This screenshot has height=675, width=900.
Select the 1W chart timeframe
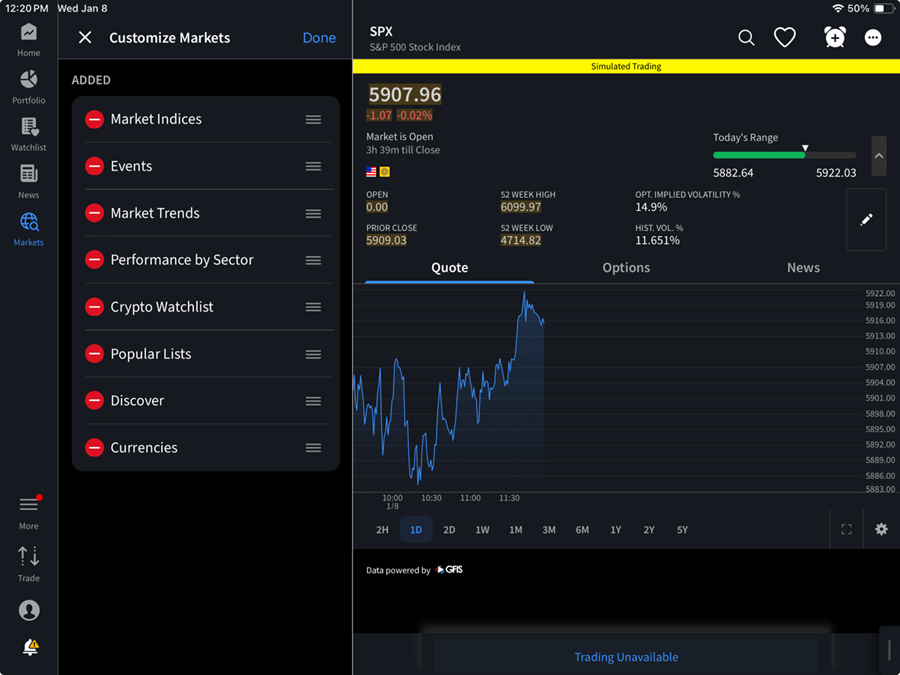point(482,529)
